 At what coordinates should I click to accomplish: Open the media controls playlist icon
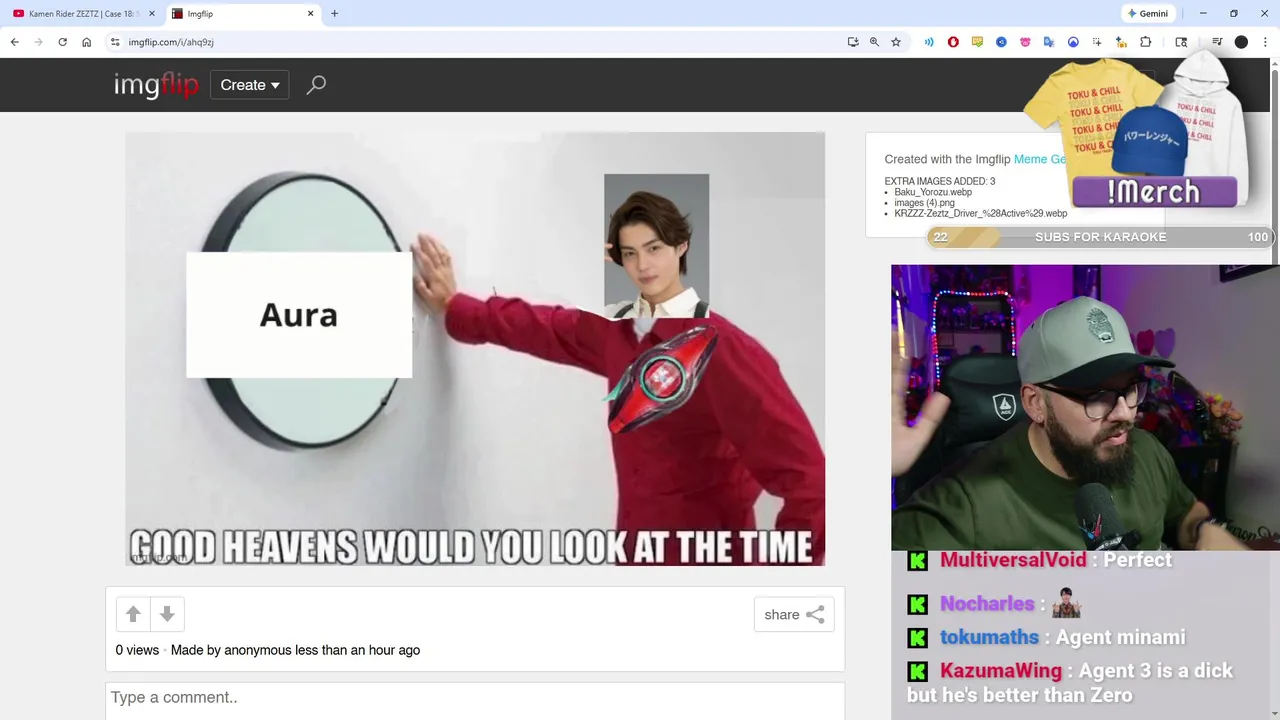[x=1217, y=42]
